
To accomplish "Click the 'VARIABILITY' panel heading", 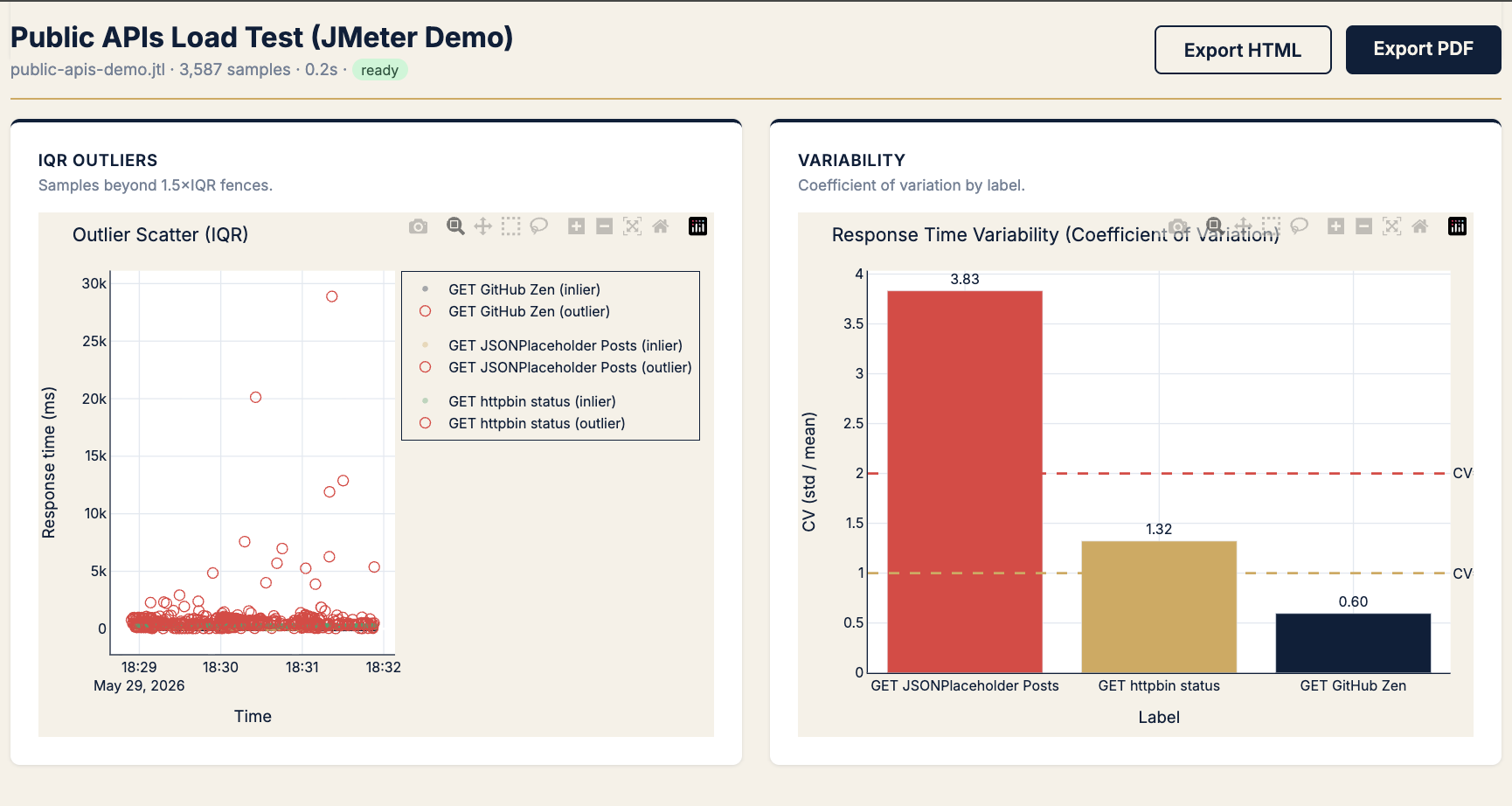I will [851, 160].
